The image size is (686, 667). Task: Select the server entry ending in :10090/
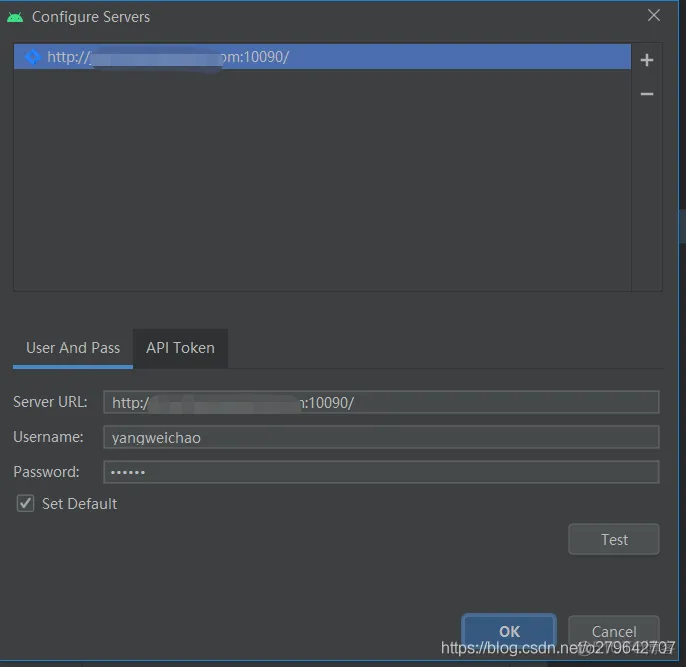[x=322, y=56]
